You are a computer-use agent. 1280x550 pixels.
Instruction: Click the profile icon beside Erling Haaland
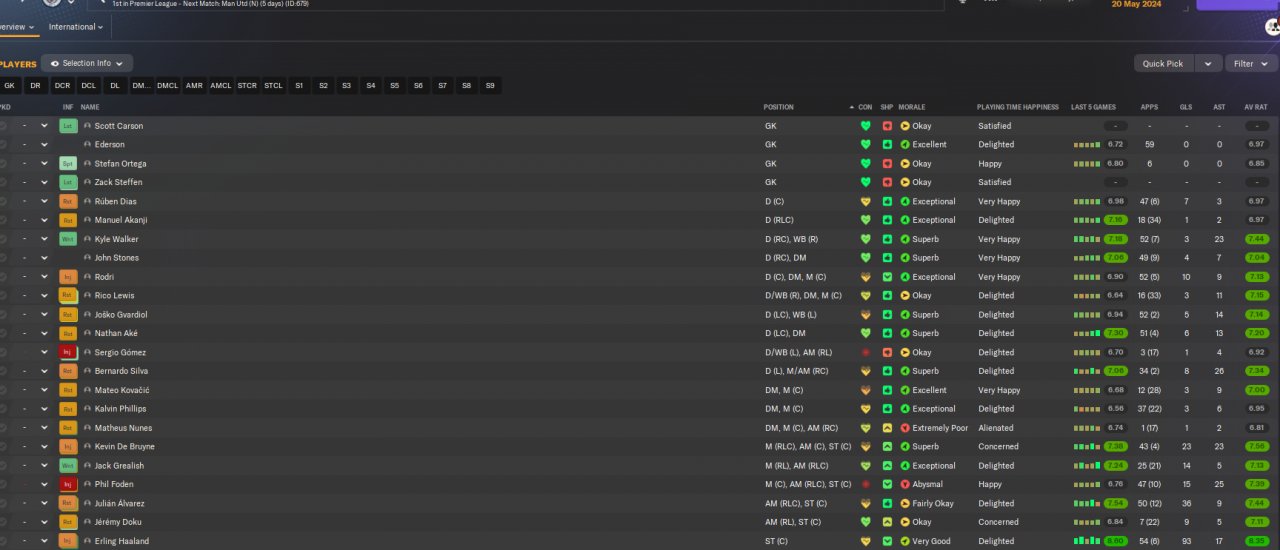[88, 541]
